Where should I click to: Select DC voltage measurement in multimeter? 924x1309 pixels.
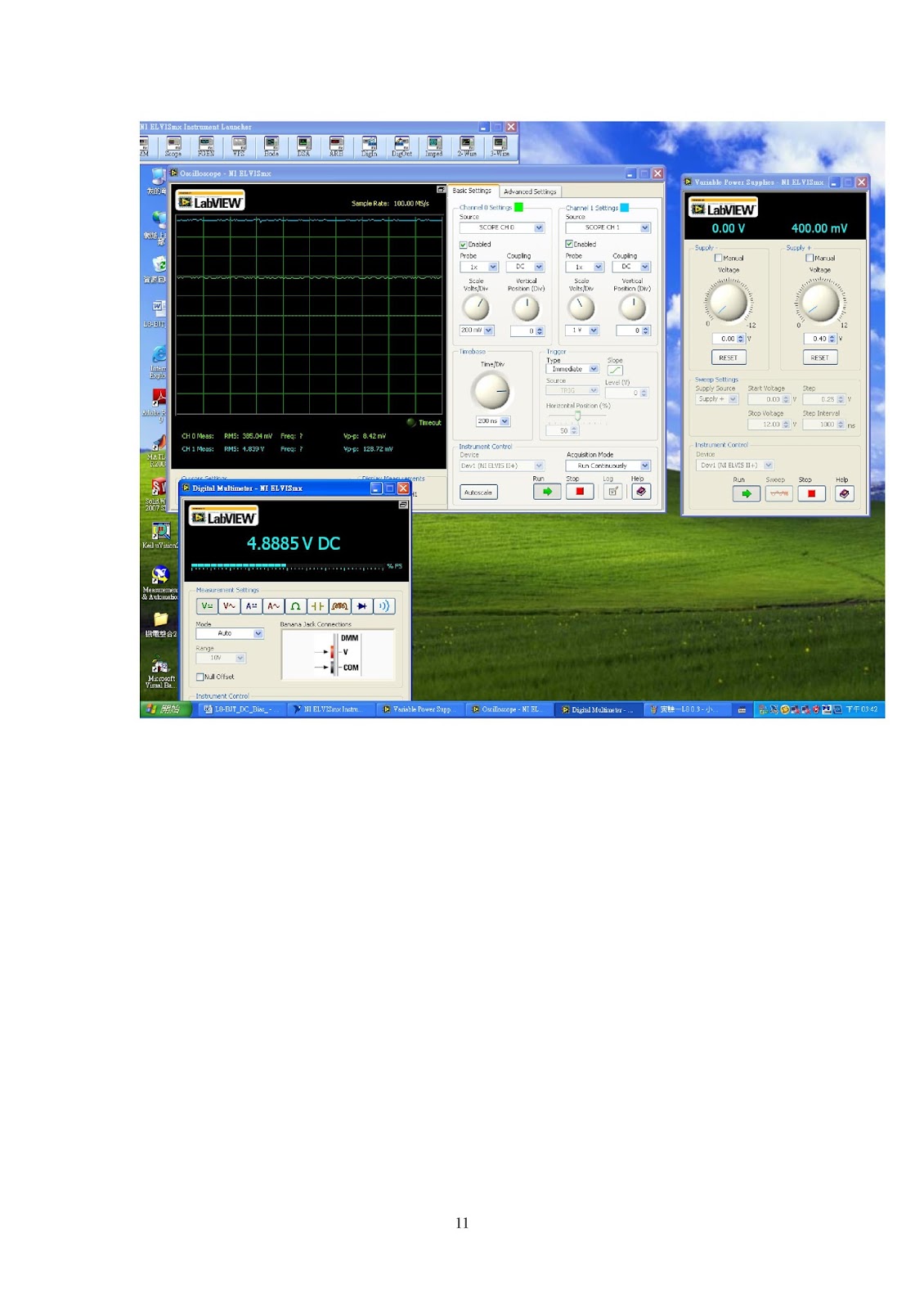(207, 606)
